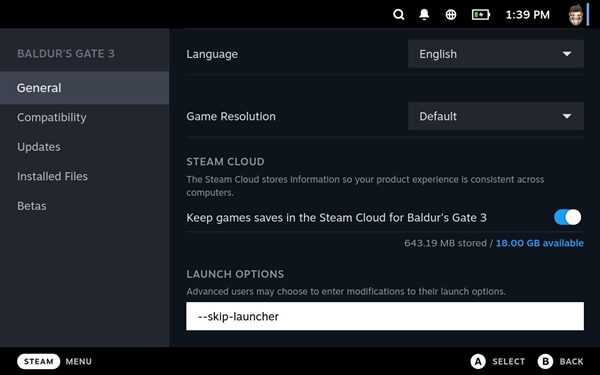Click the STEAM CLOUD section heading
This screenshot has height=375, width=600.
[x=225, y=161]
